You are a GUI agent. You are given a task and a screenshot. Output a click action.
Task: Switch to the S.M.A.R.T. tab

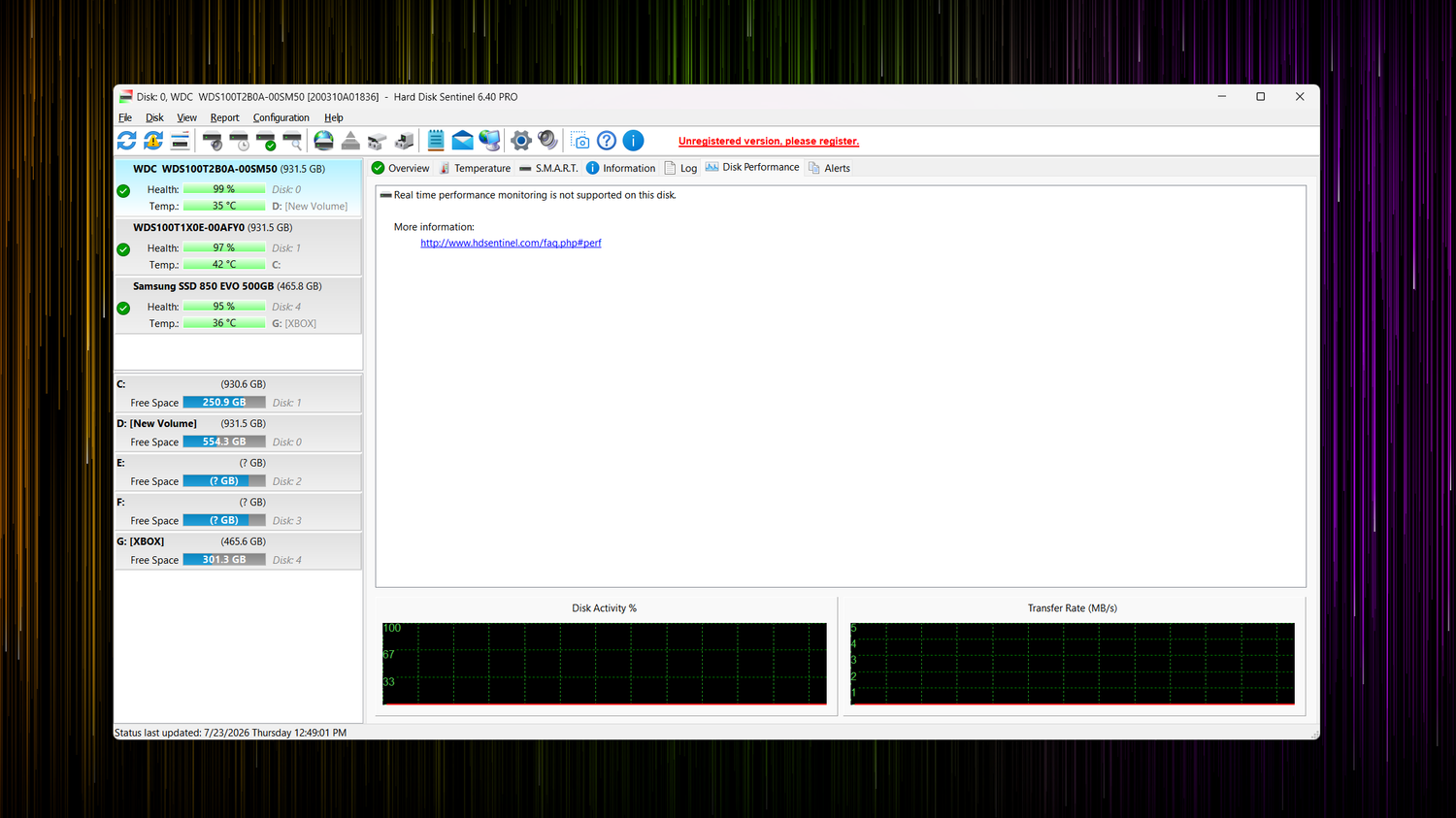point(548,168)
